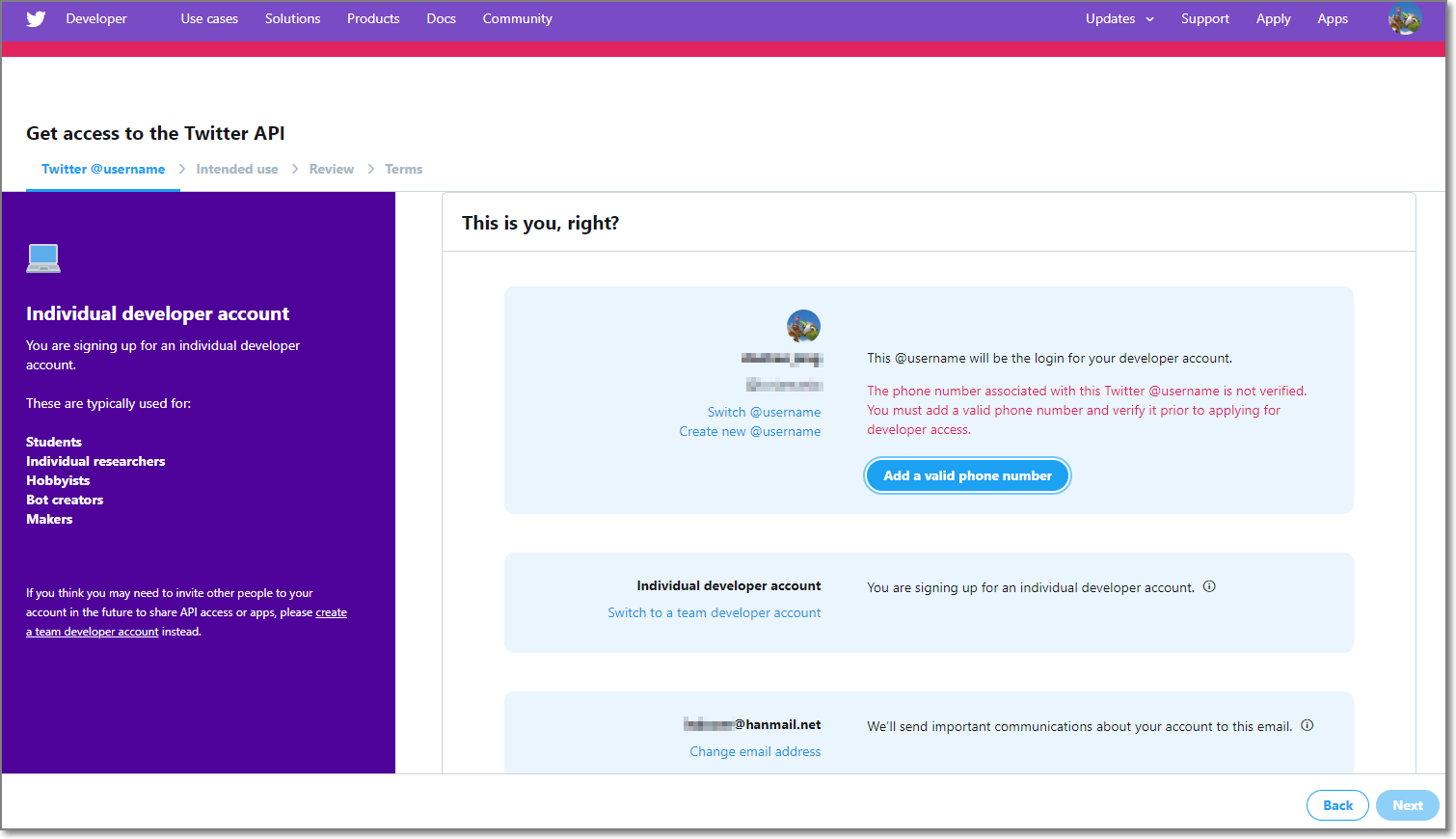Open the Community menu

point(518,18)
